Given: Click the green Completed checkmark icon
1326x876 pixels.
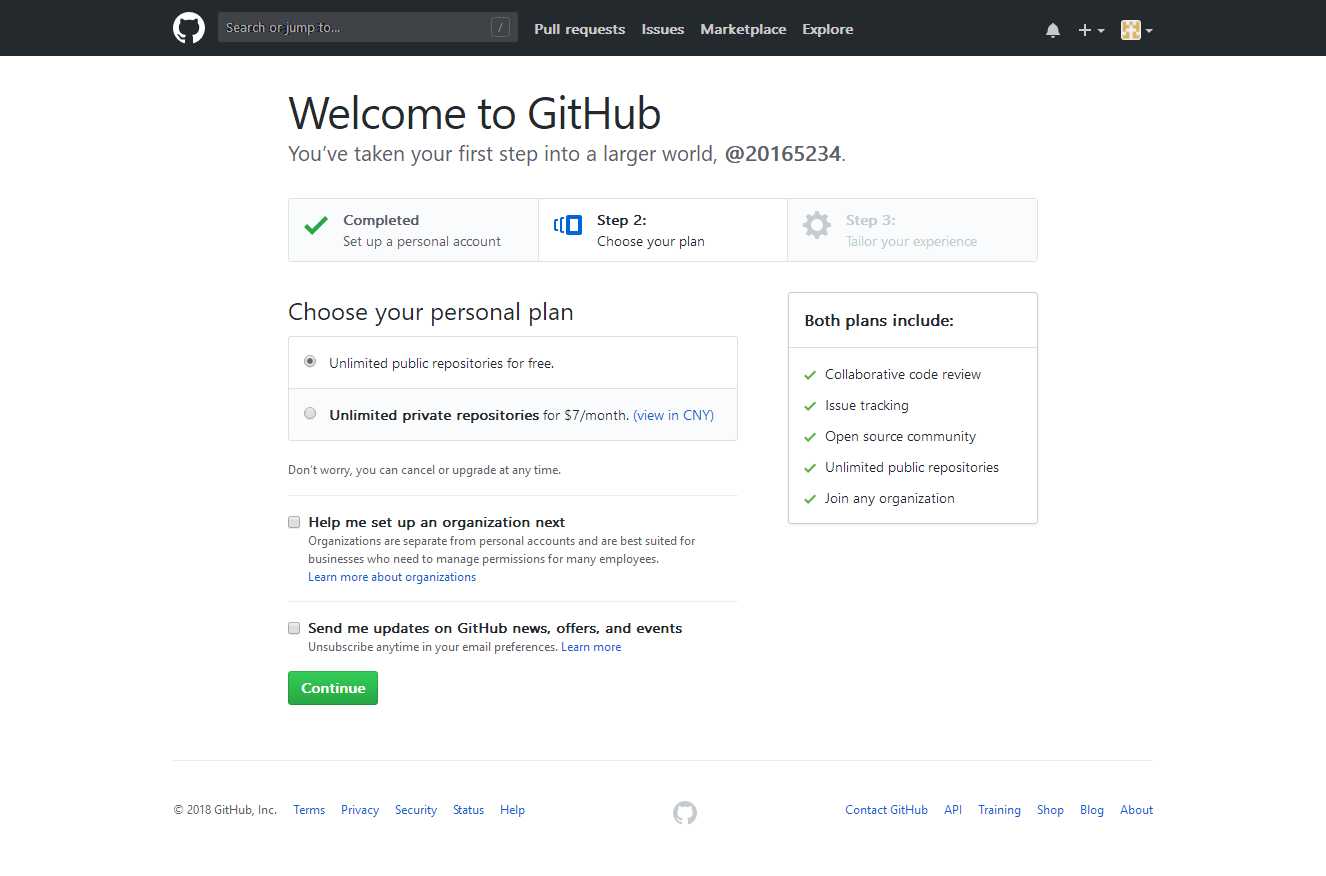Looking at the screenshot, I should (x=316, y=226).
